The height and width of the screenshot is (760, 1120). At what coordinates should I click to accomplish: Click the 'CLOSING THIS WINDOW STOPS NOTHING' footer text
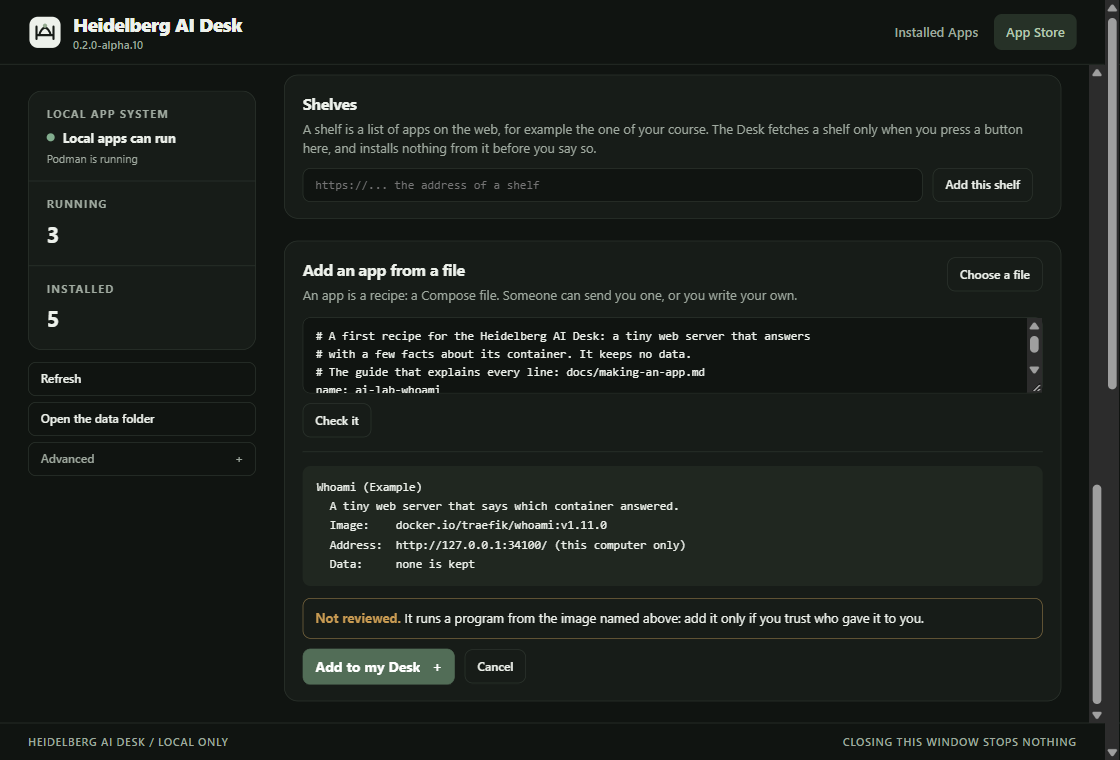959,742
